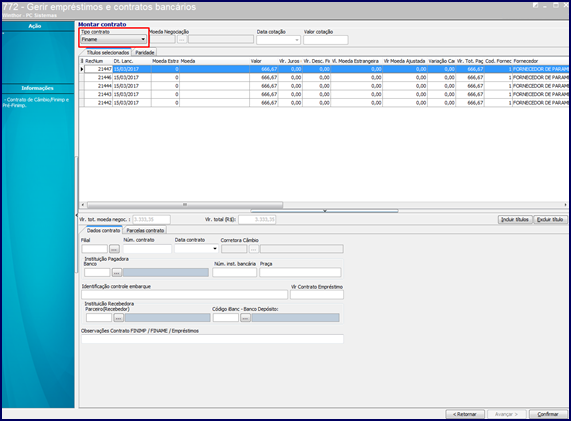Click Confirmar button

click(x=548, y=414)
